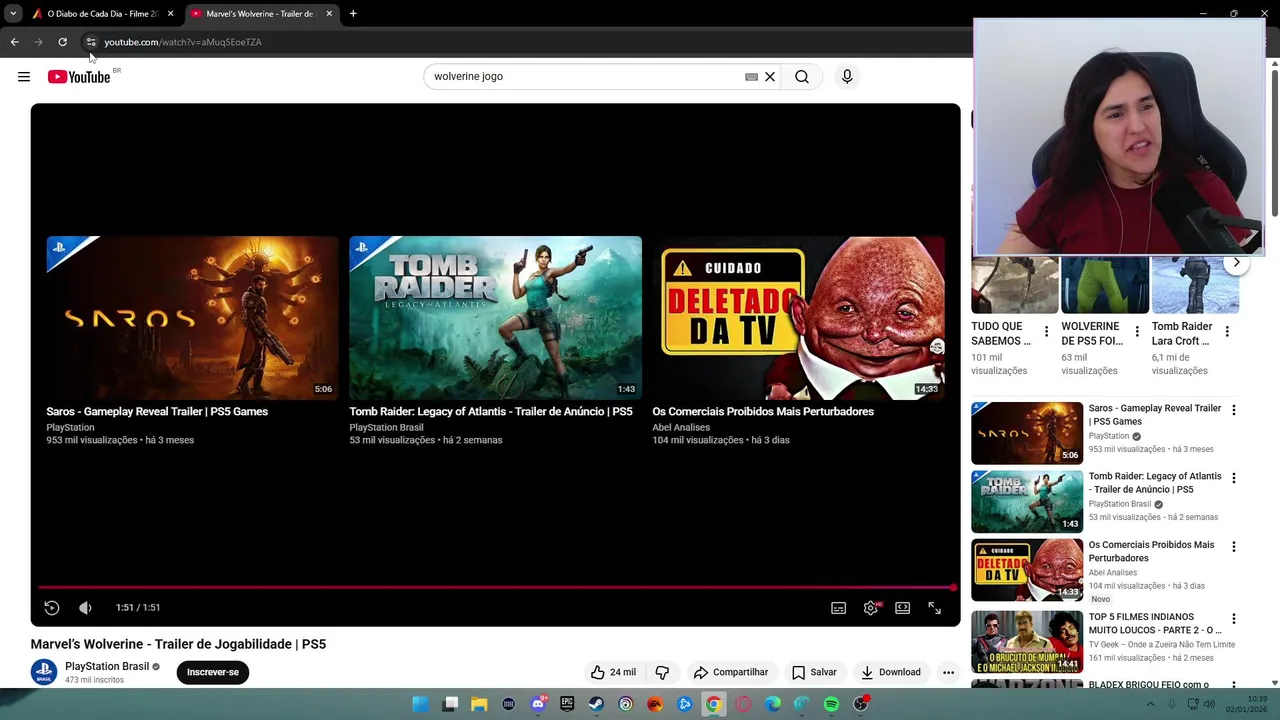Screen dimensions: 1280x720
Task: Clear the search text with the X icon
Action: click(x=770, y=76)
